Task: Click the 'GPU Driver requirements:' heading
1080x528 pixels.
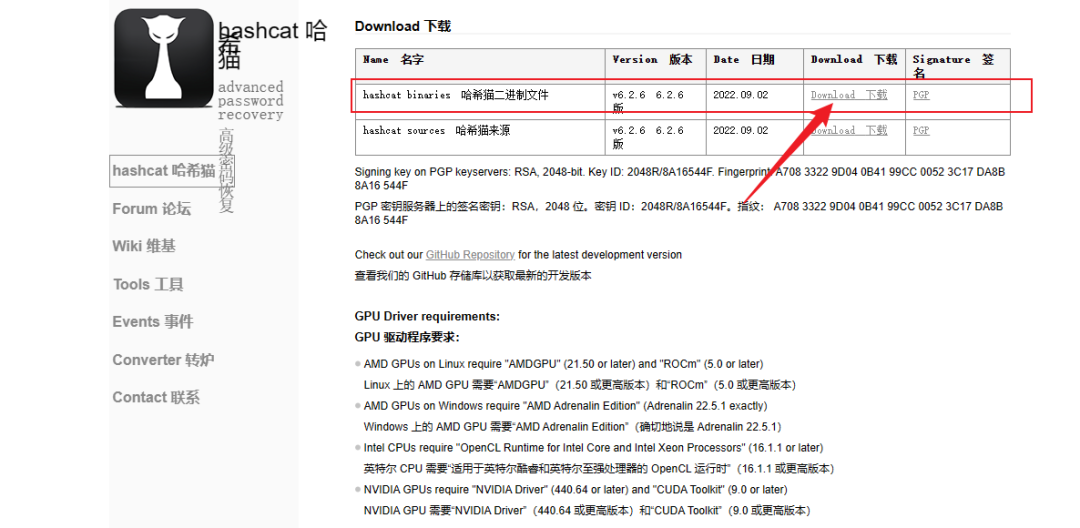Action: [x=427, y=317]
